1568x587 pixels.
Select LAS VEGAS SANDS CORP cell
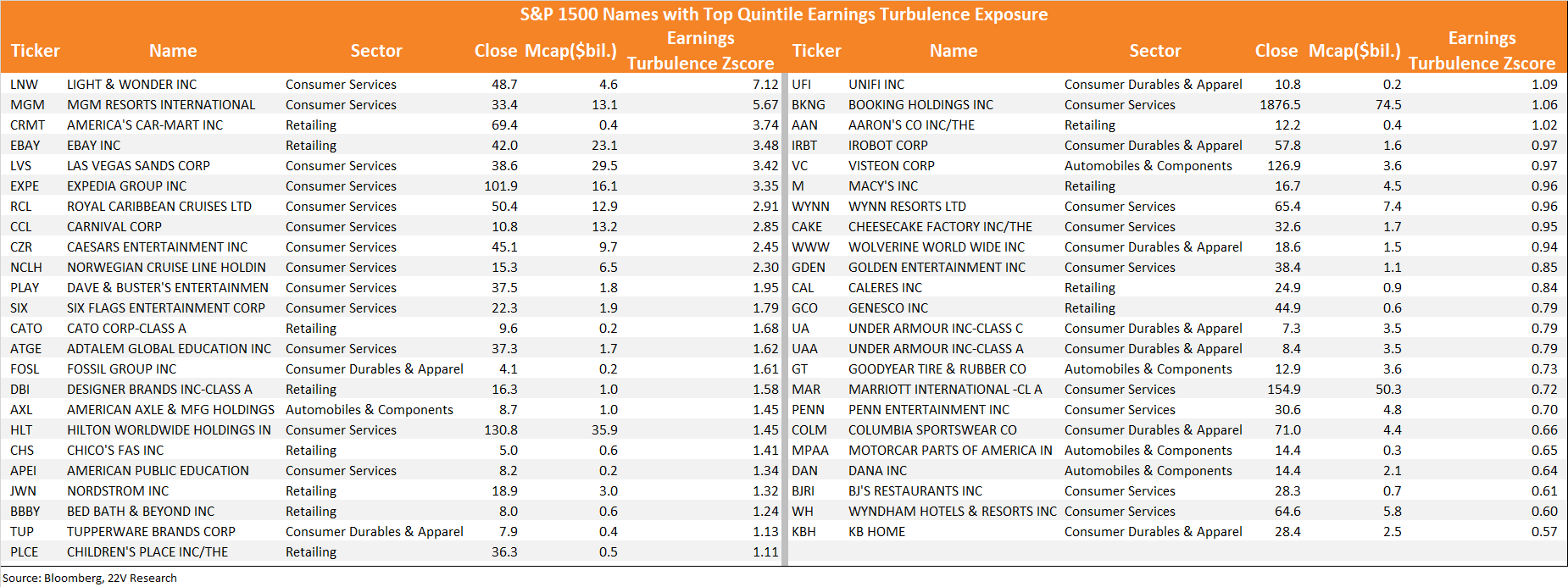tap(138, 166)
